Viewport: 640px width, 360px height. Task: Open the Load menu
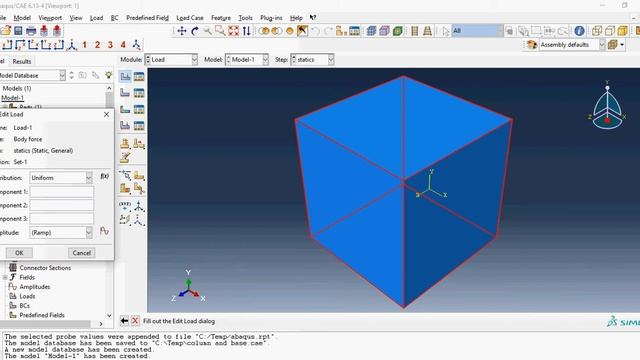96,18
